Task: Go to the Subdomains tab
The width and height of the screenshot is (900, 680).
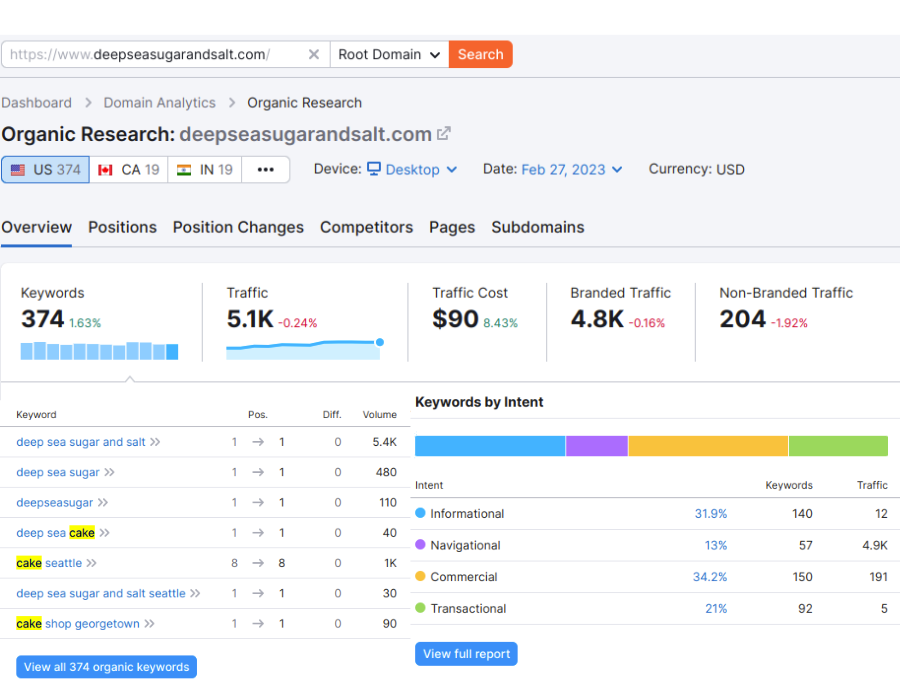Action: click(538, 227)
